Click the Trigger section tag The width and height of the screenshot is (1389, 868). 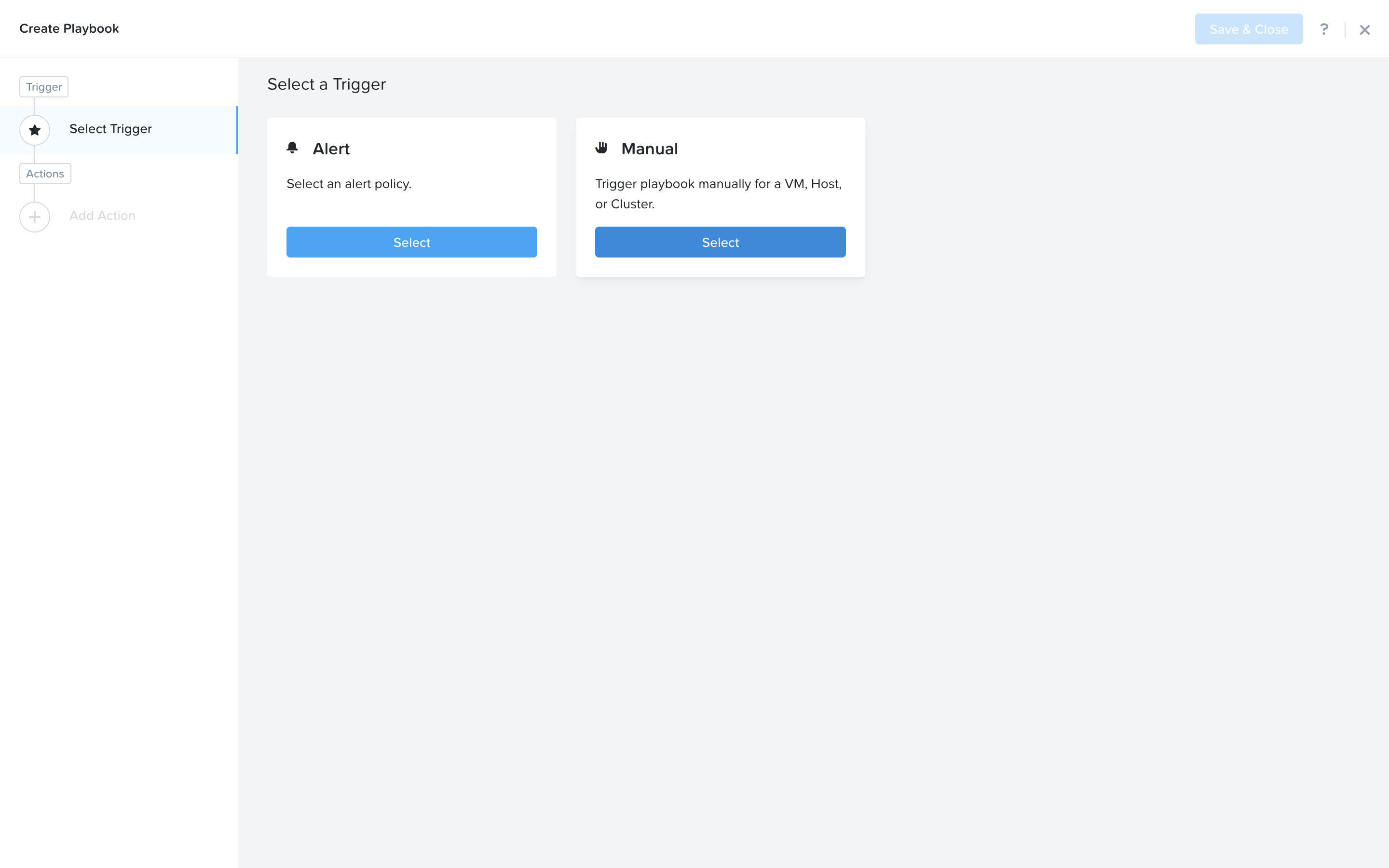click(43, 87)
